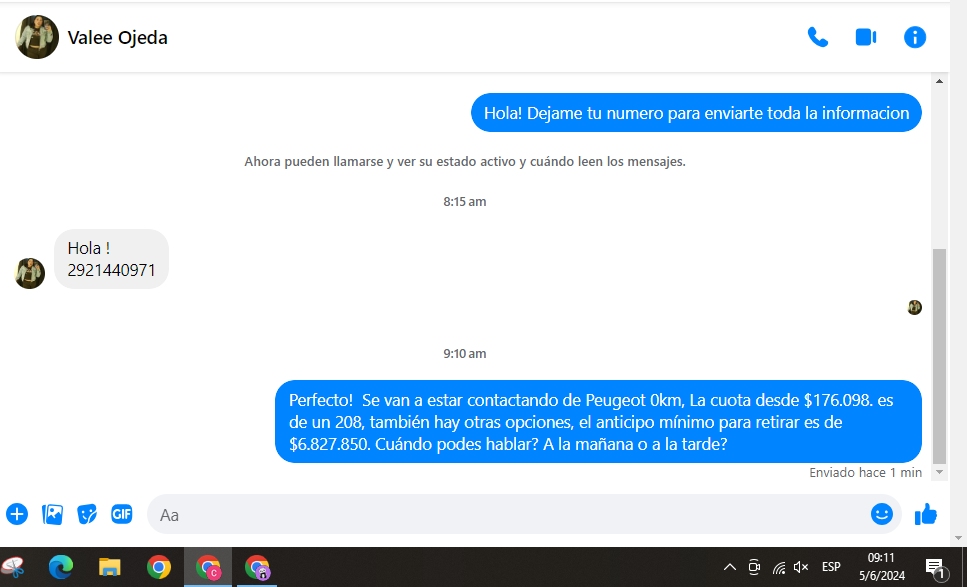Open the Windows notification center
This screenshot has height=587, width=967.
tap(935, 568)
